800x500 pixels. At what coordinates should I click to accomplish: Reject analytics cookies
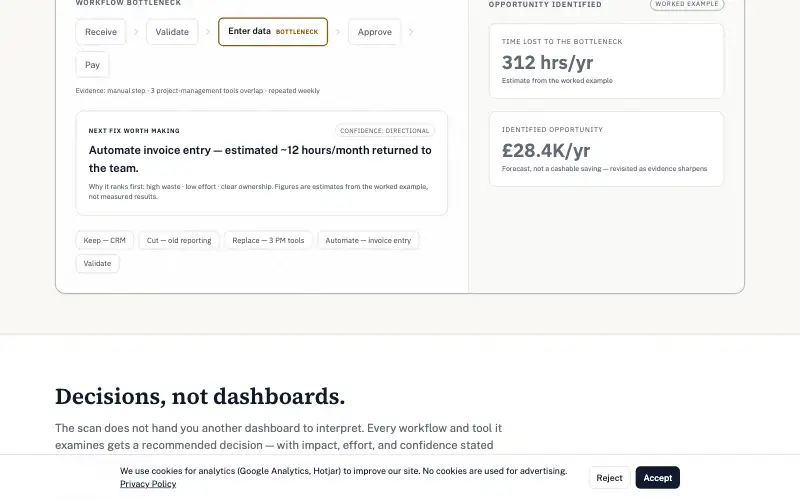point(609,478)
